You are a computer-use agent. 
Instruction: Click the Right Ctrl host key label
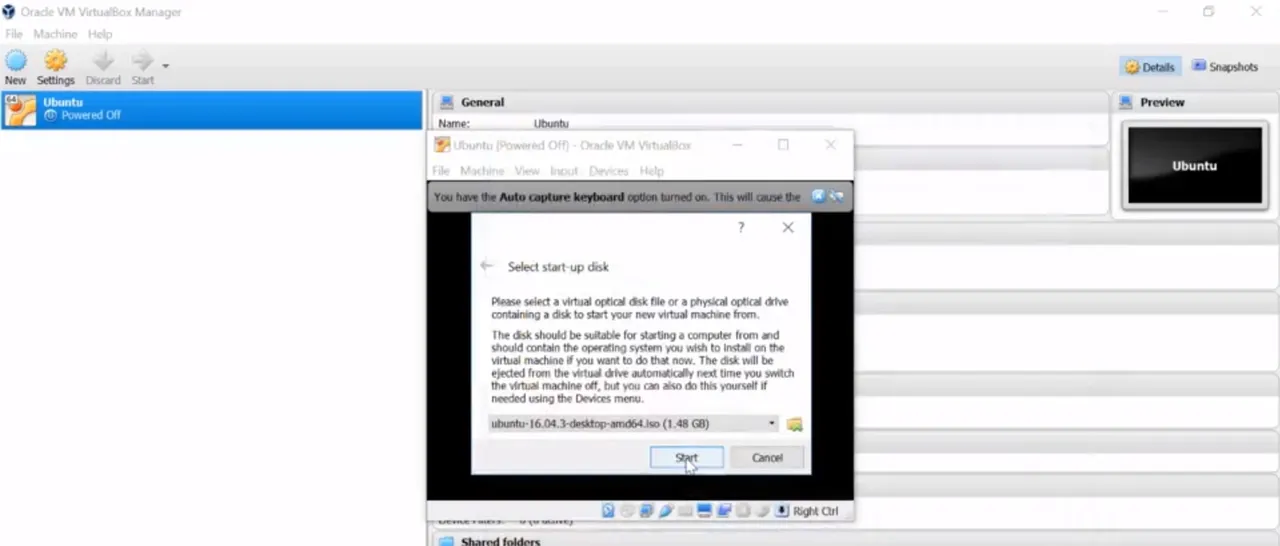[815, 511]
